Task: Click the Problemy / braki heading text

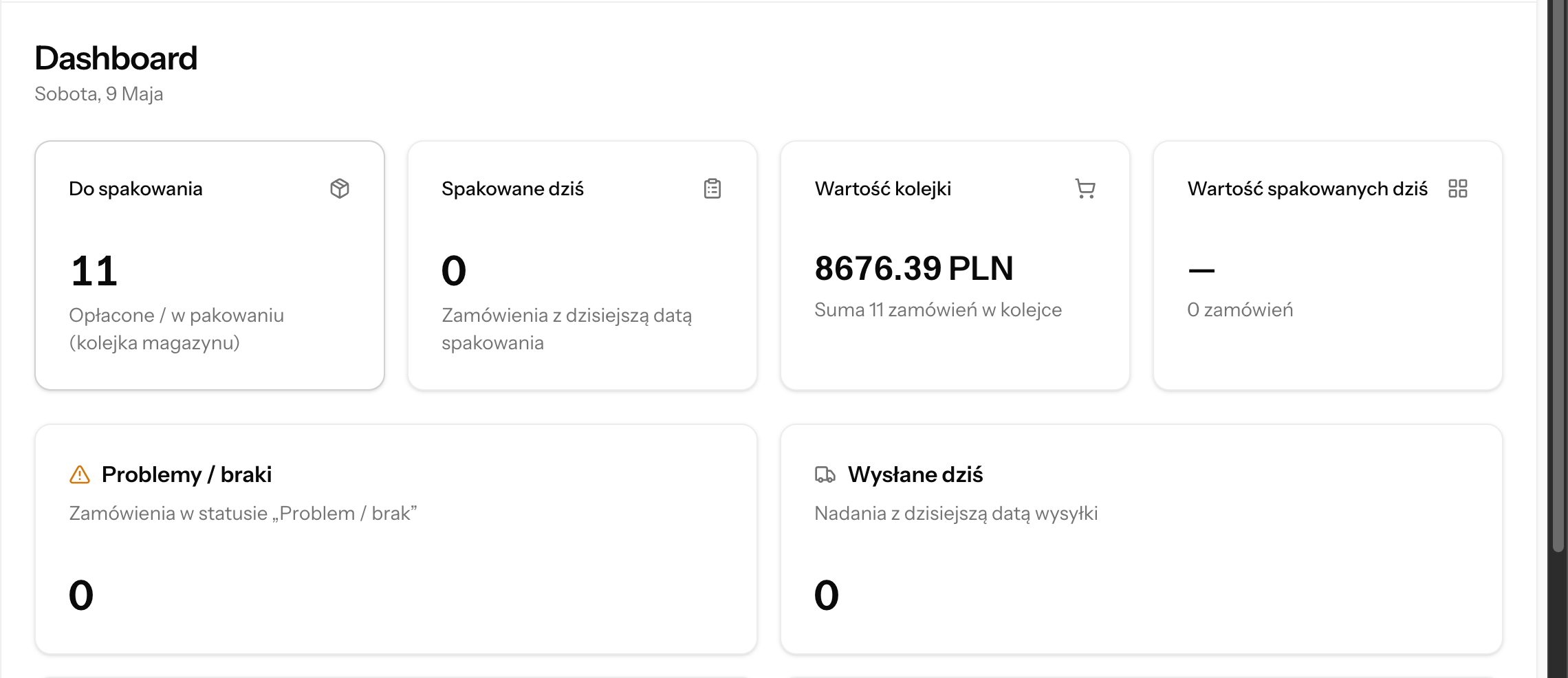Action: click(x=186, y=474)
